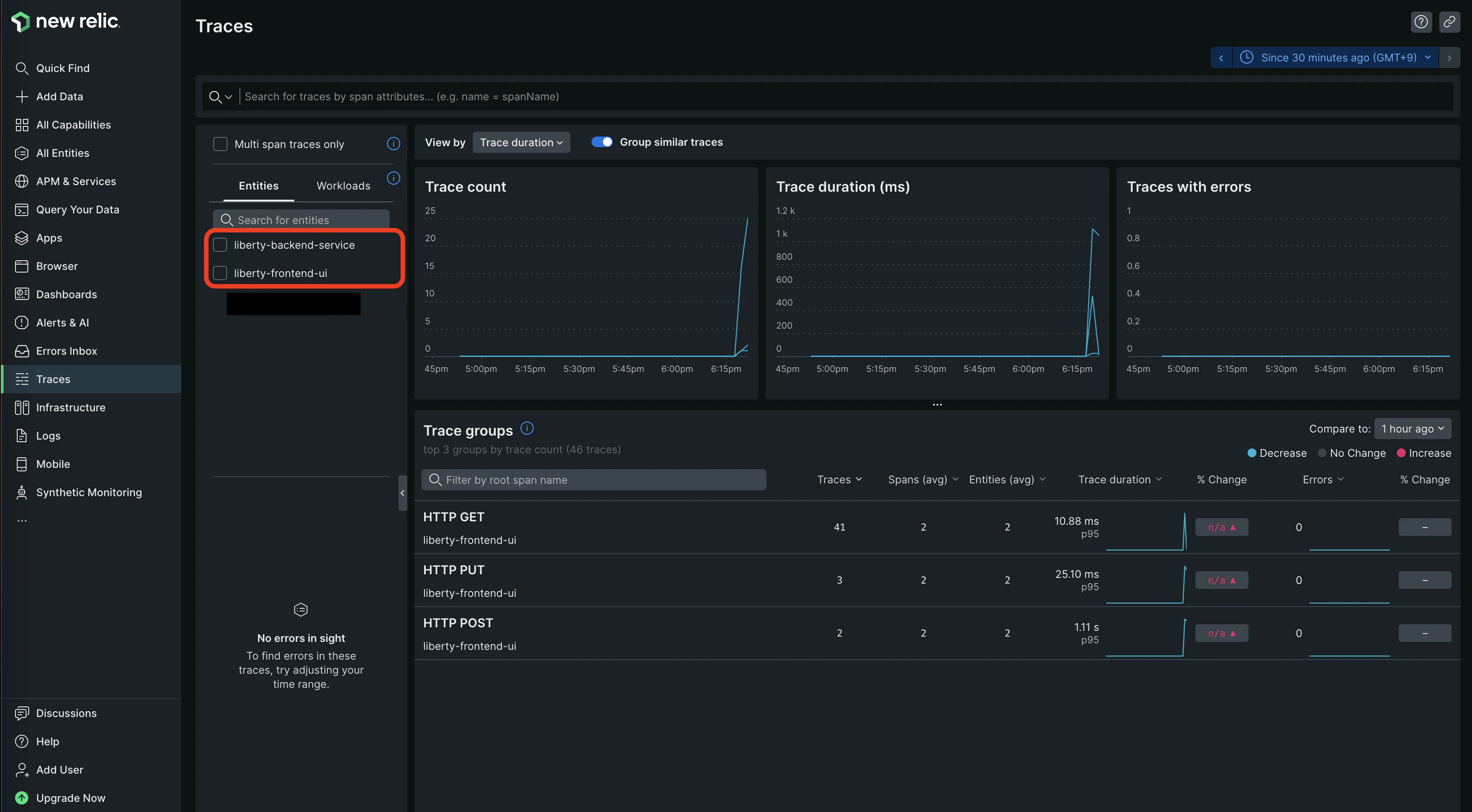This screenshot has width=1472, height=812.
Task: Collapse the entities side panel handle
Action: coord(402,493)
